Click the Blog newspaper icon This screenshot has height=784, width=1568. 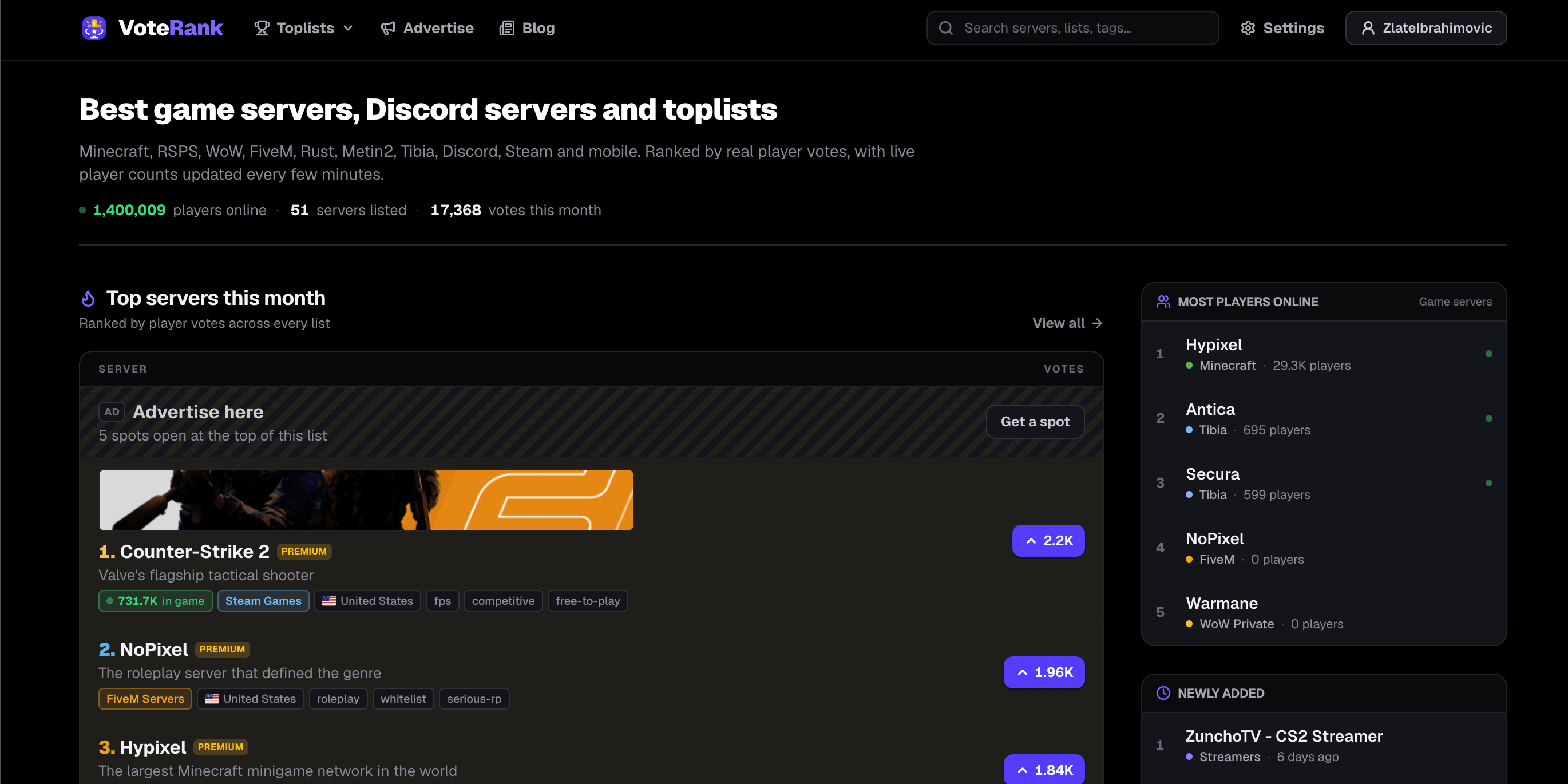pyautogui.click(x=506, y=28)
